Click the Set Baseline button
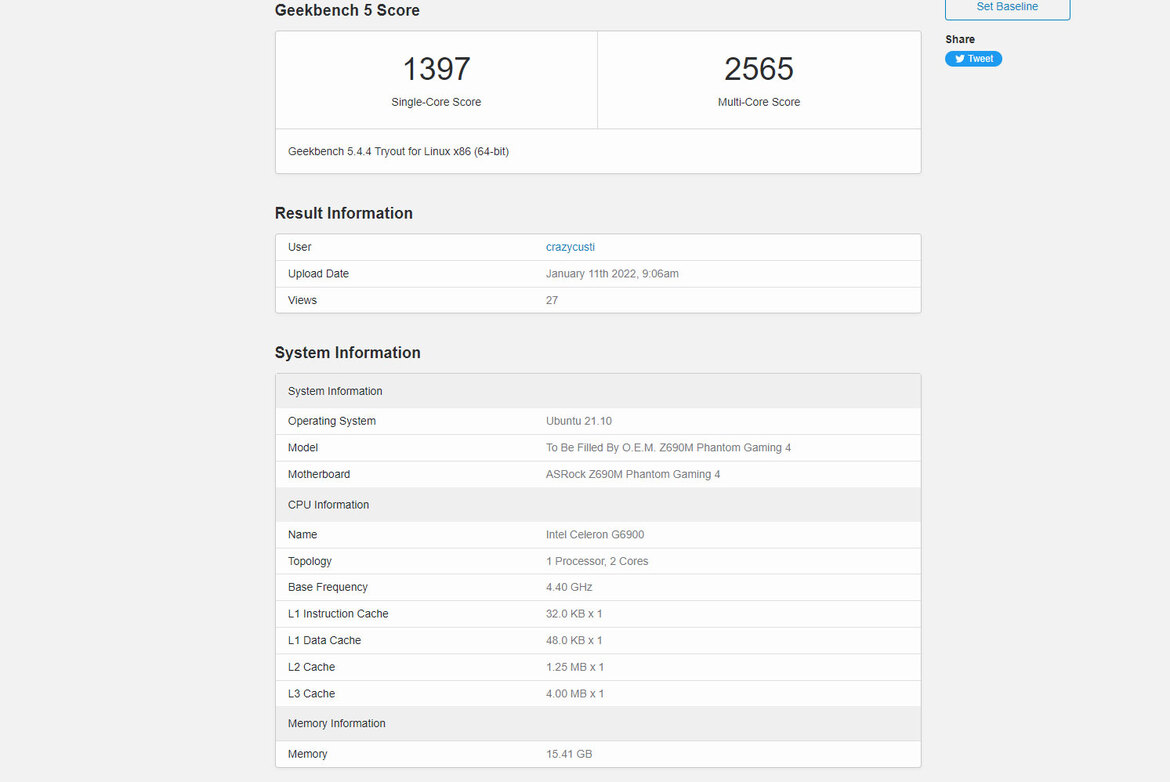Image resolution: width=1170 pixels, height=782 pixels. click(x=1007, y=7)
